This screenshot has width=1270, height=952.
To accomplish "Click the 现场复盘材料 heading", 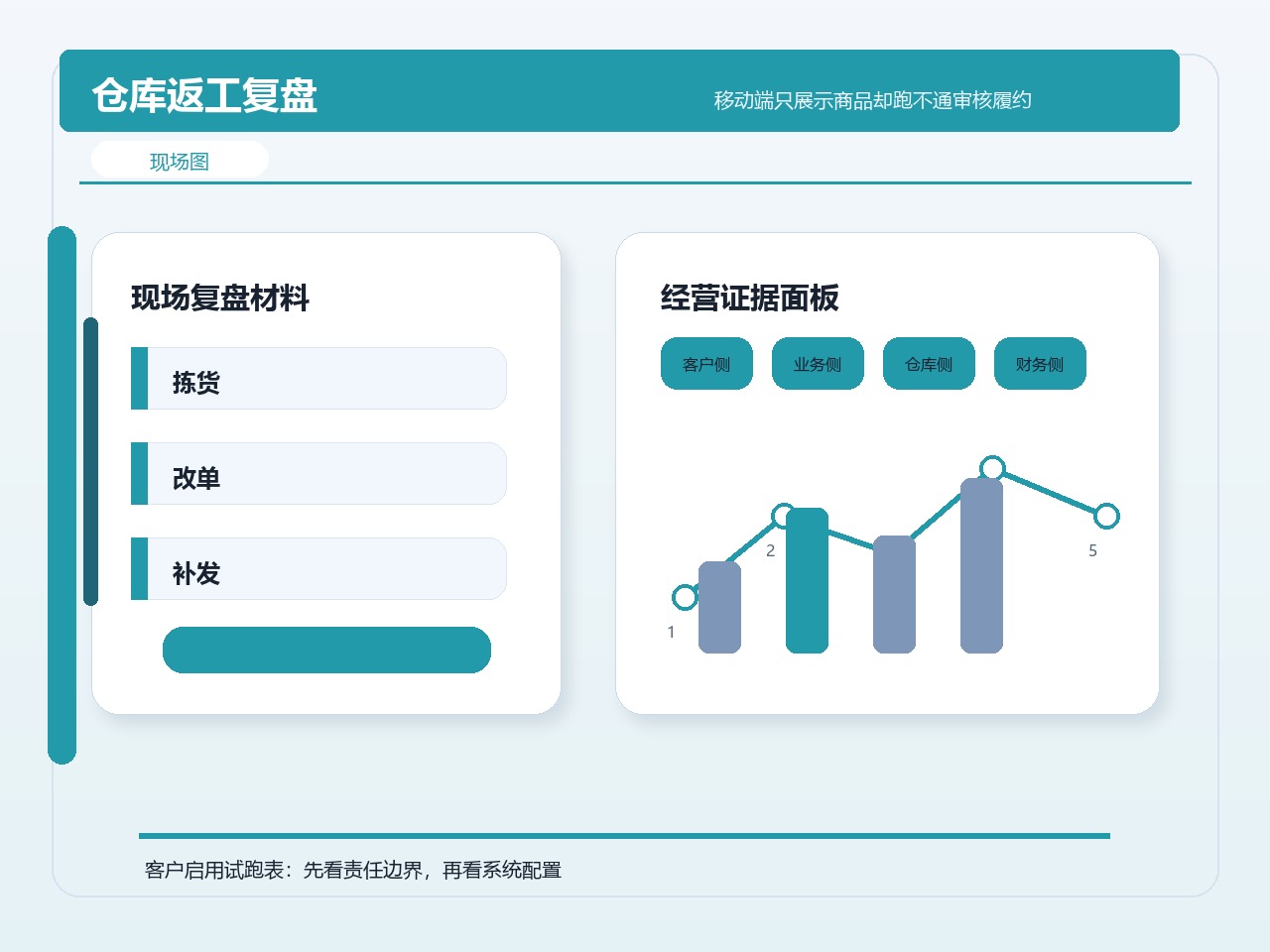I will (220, 297).
